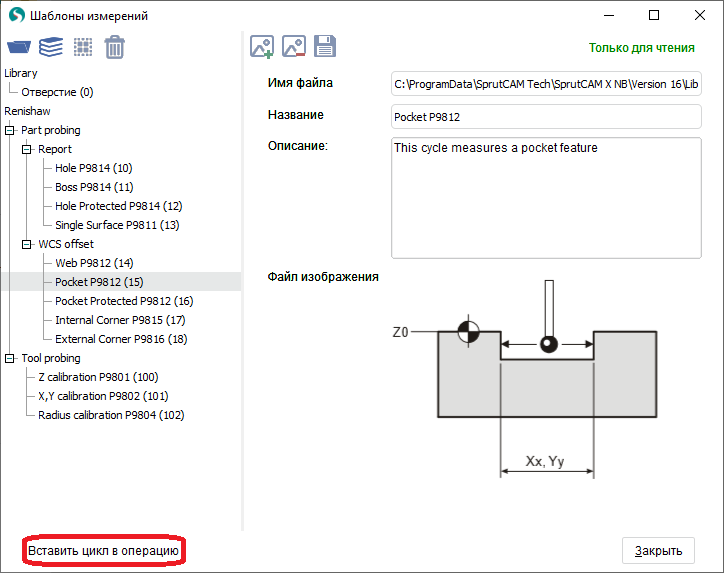The width and height of the screenshot is (724, 573).
Task: Collapse the WCS offset tree node
Action: tap(27, 244)
